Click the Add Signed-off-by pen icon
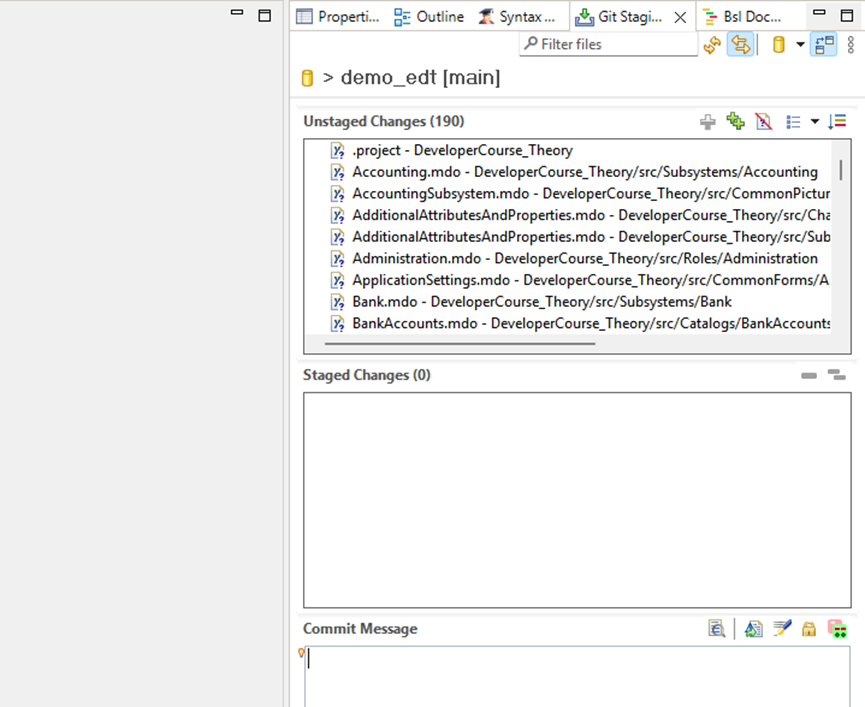This screenshot has height=707, width=865. tap(782, 629)
